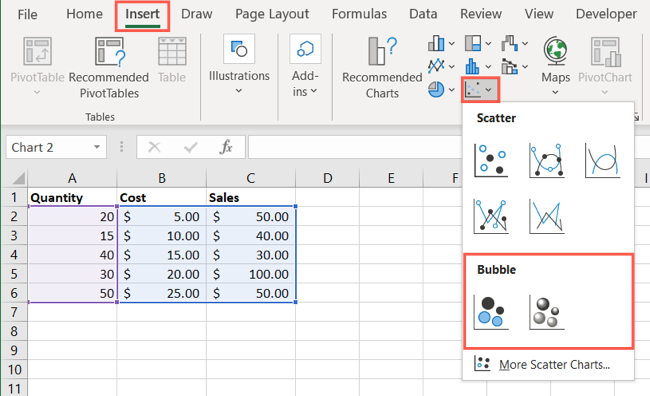The image size is (650, 396).
Task: Insert a 3-D Bubble chart
Action: [x=547, y=313]
